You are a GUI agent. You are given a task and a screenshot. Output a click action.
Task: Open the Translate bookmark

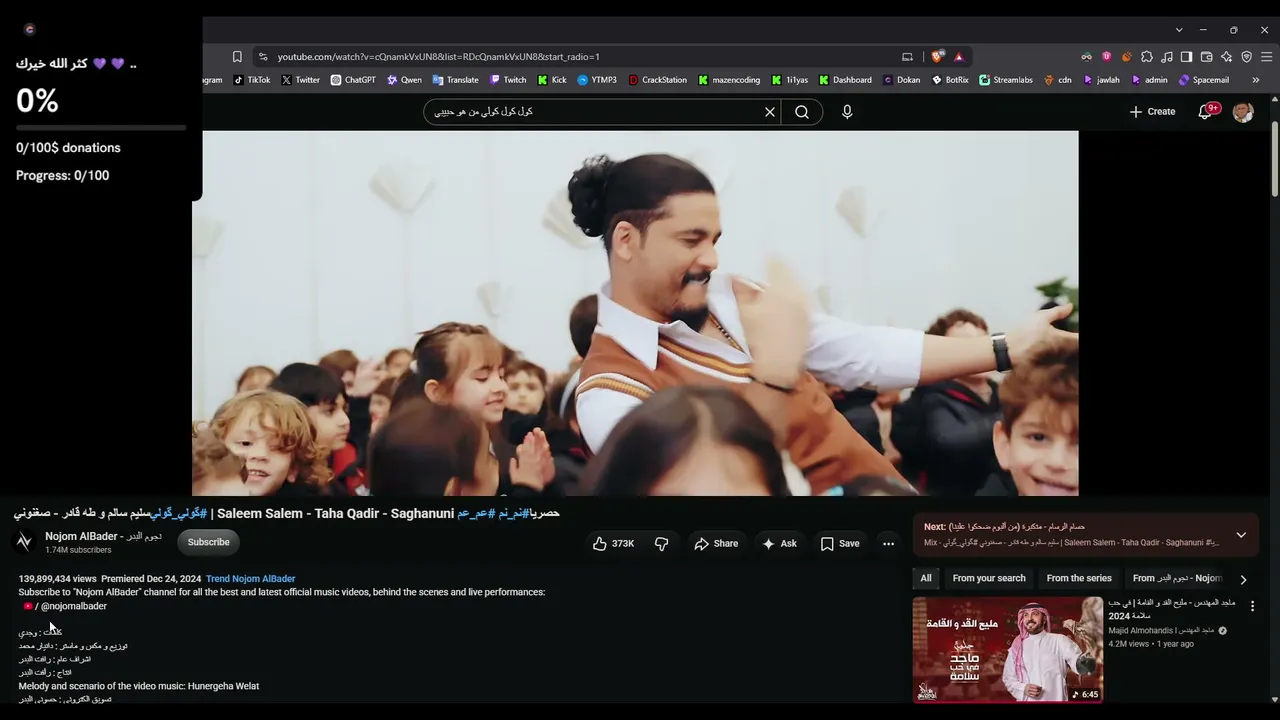click(455, 80)
